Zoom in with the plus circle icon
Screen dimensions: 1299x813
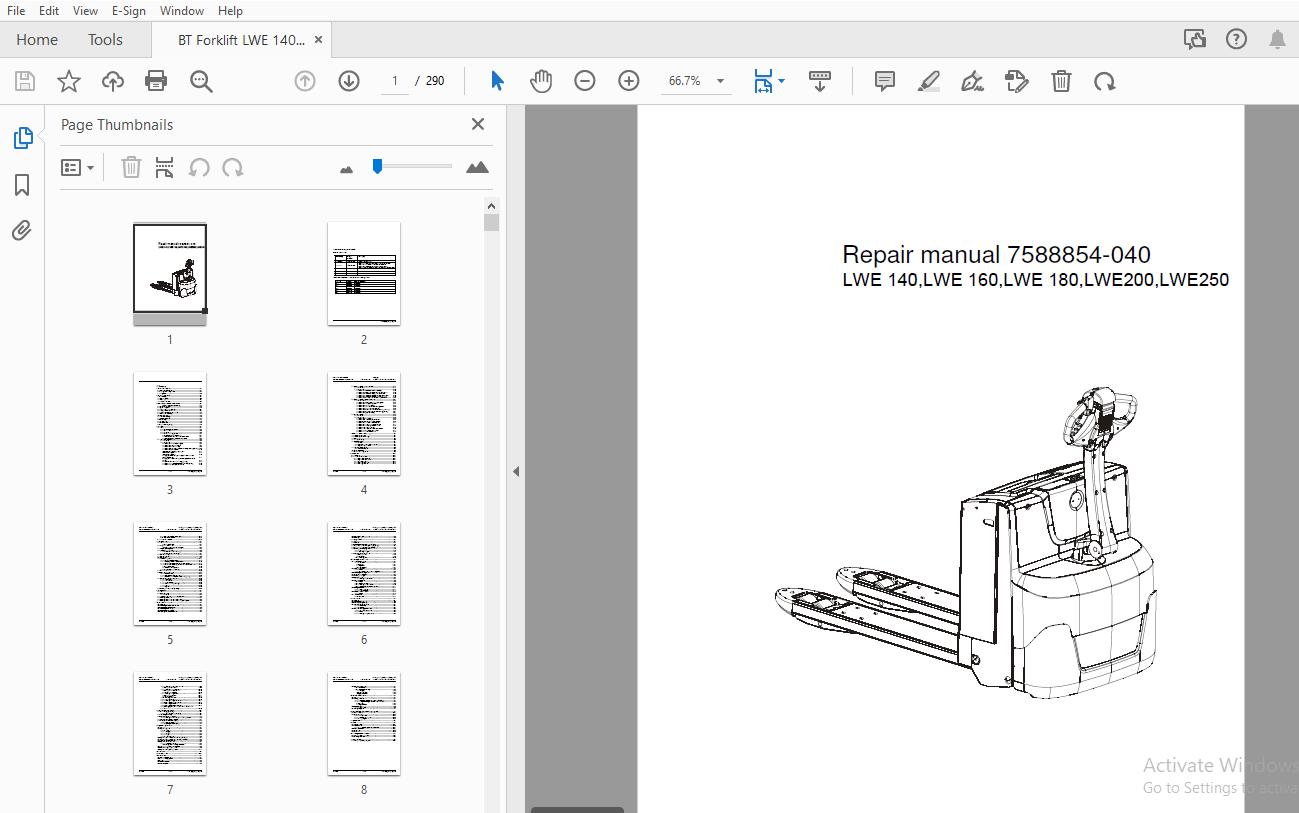629,81
